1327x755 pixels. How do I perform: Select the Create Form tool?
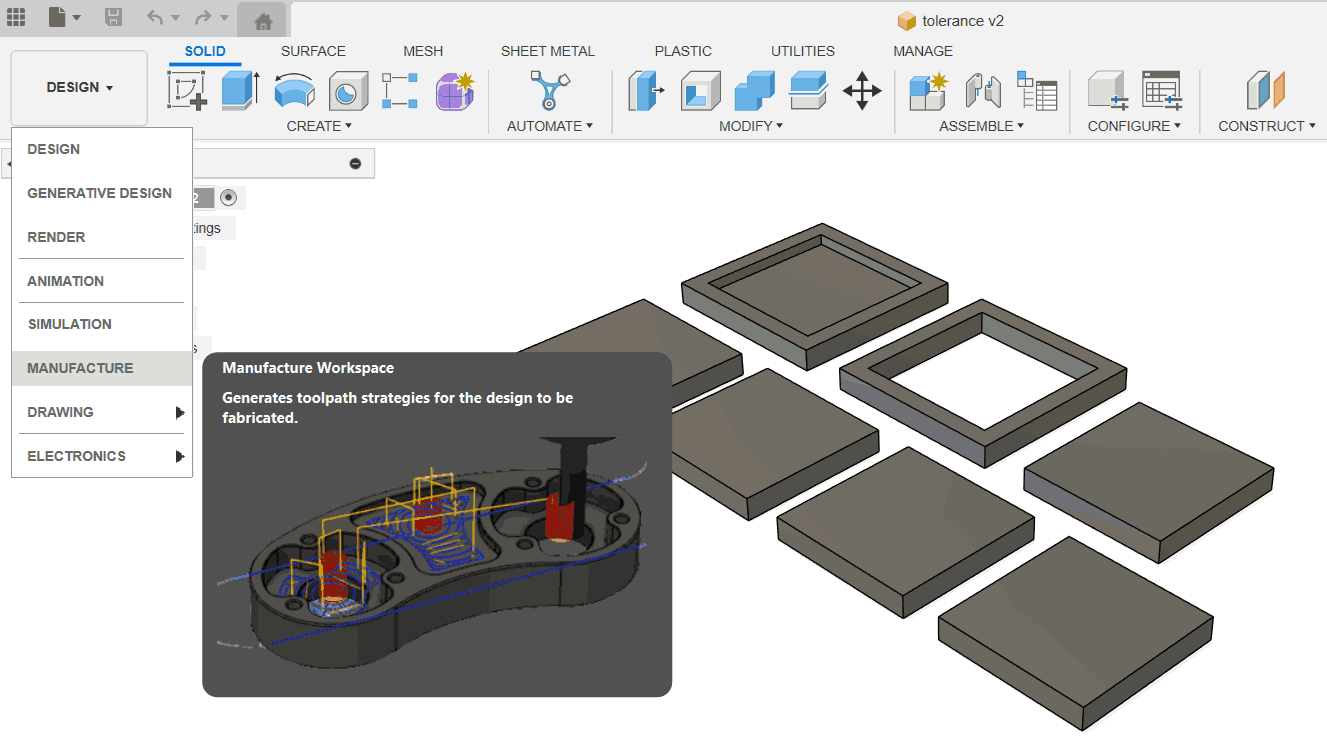tap(455, 91)
